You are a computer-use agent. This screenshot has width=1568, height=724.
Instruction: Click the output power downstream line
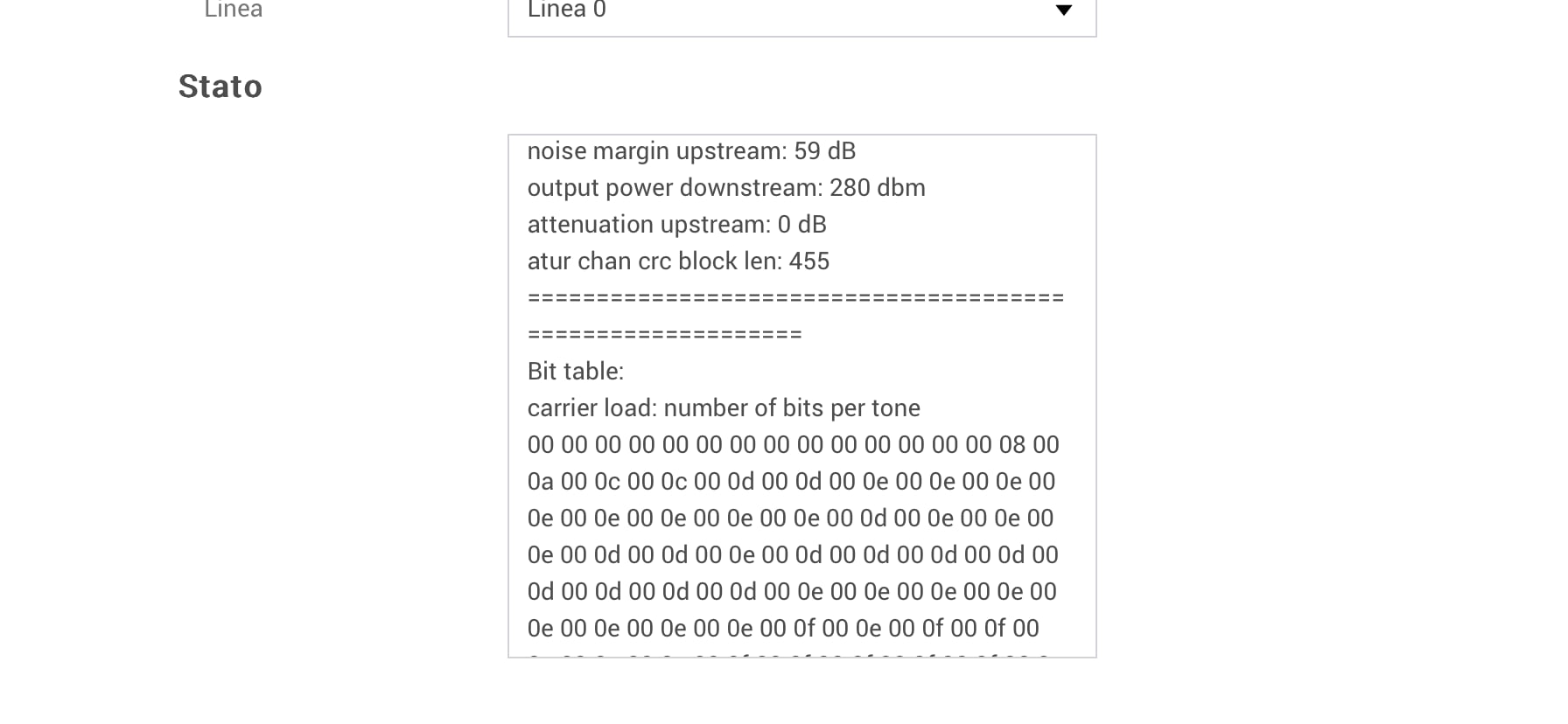(726, 188)
